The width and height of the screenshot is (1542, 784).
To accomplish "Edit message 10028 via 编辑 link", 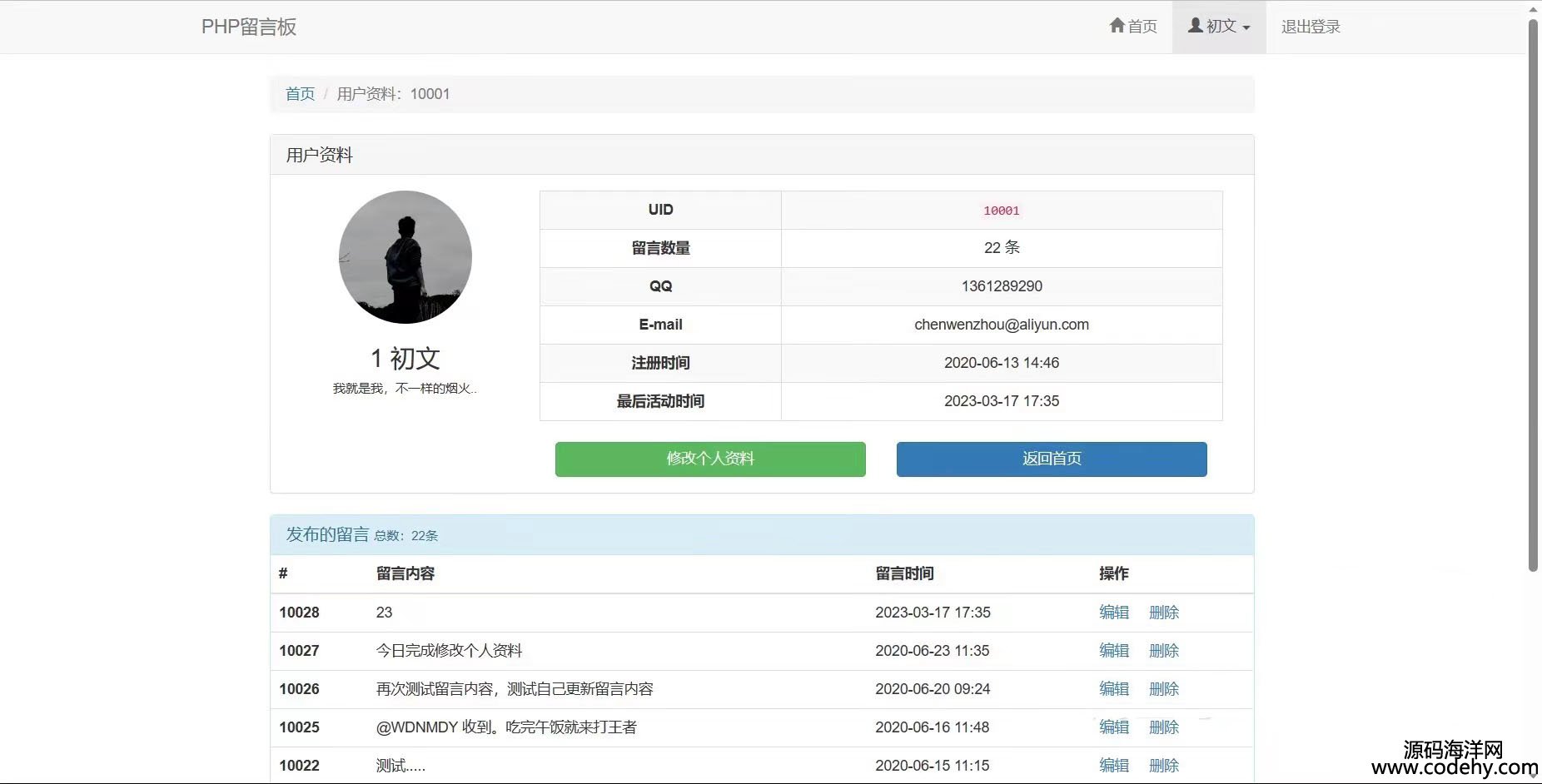I will (1113, 613).
